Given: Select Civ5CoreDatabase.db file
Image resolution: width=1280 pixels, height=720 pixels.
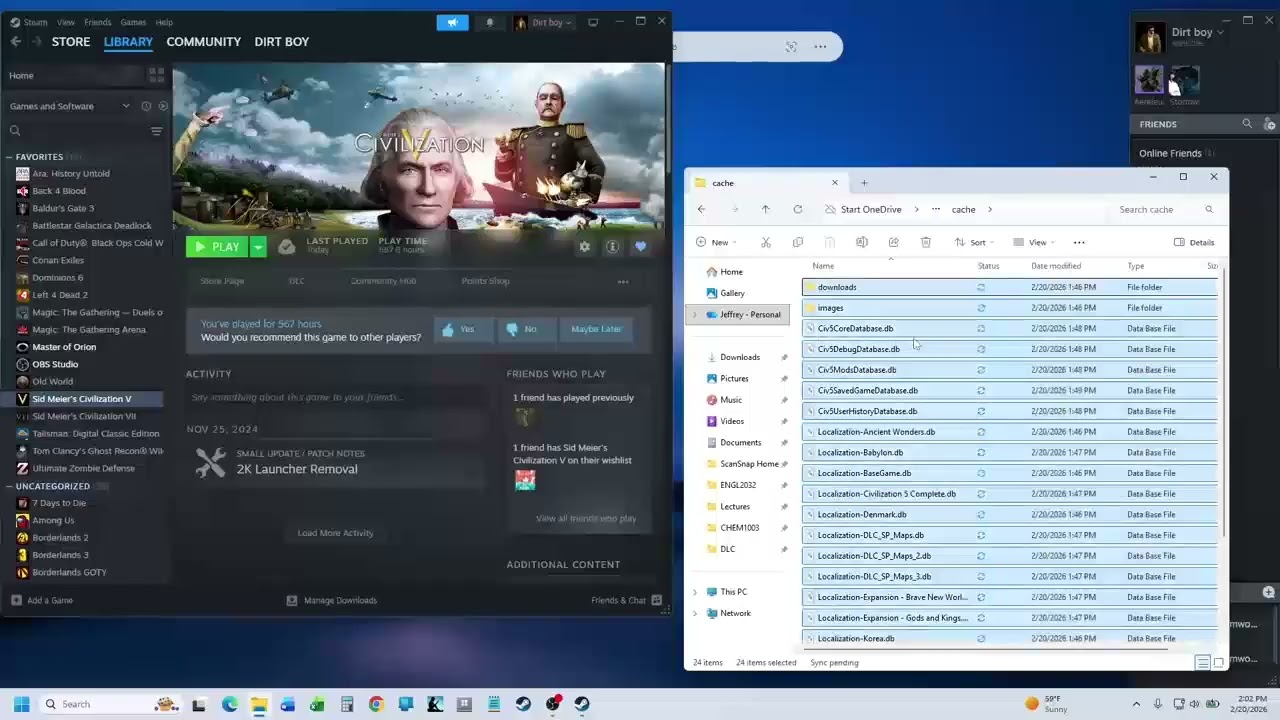Looking at the screenshot, I should click(x=1010, y=328).
